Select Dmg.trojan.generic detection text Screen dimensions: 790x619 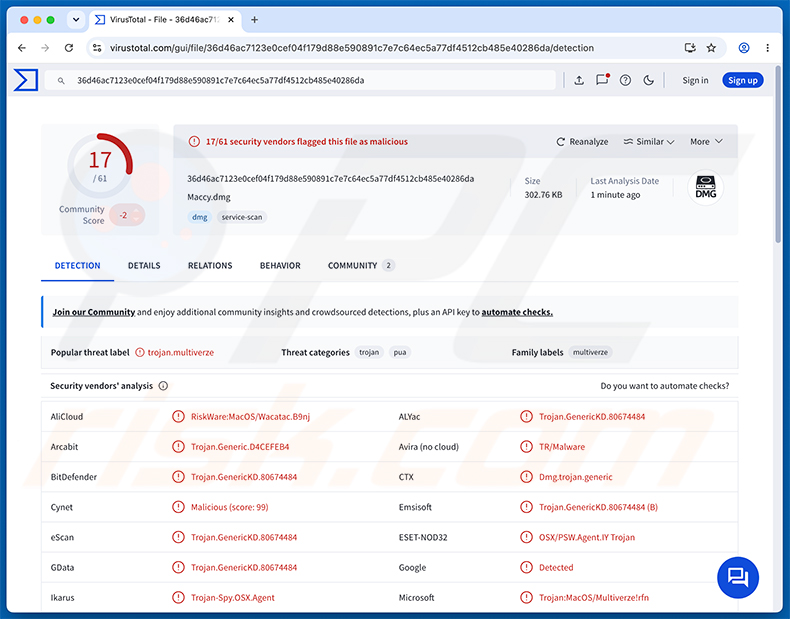tap(576, 477)
